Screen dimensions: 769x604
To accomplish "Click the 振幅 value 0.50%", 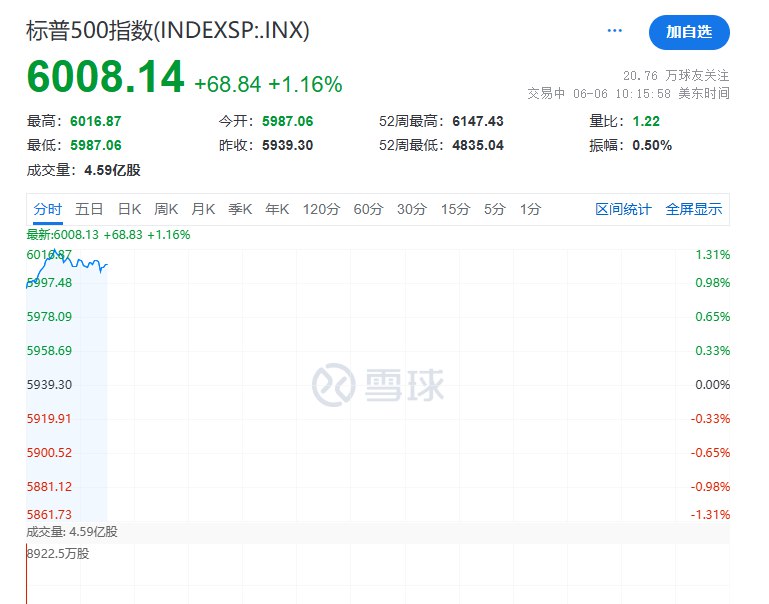I will coord(652,145).
